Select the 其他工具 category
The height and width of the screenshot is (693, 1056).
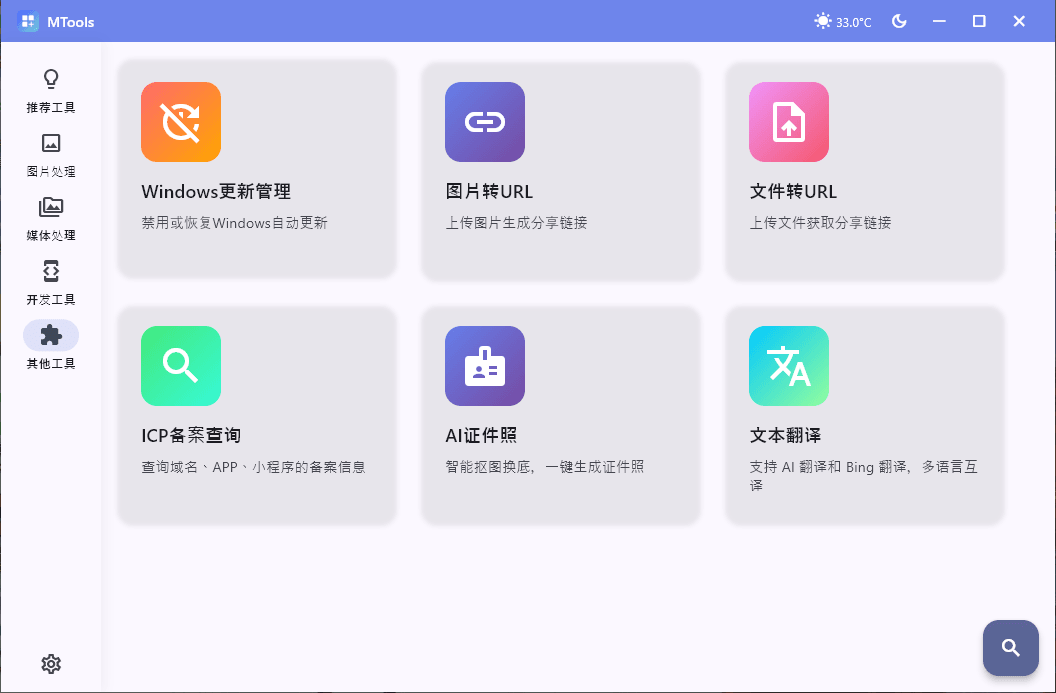pos(51,346)
